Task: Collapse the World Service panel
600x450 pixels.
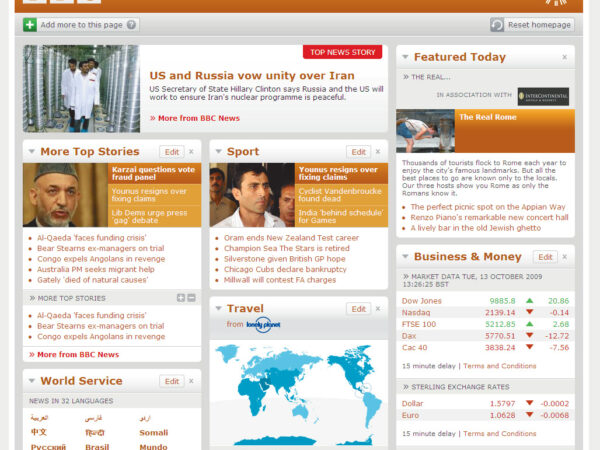Action: [x=32, y=381]
